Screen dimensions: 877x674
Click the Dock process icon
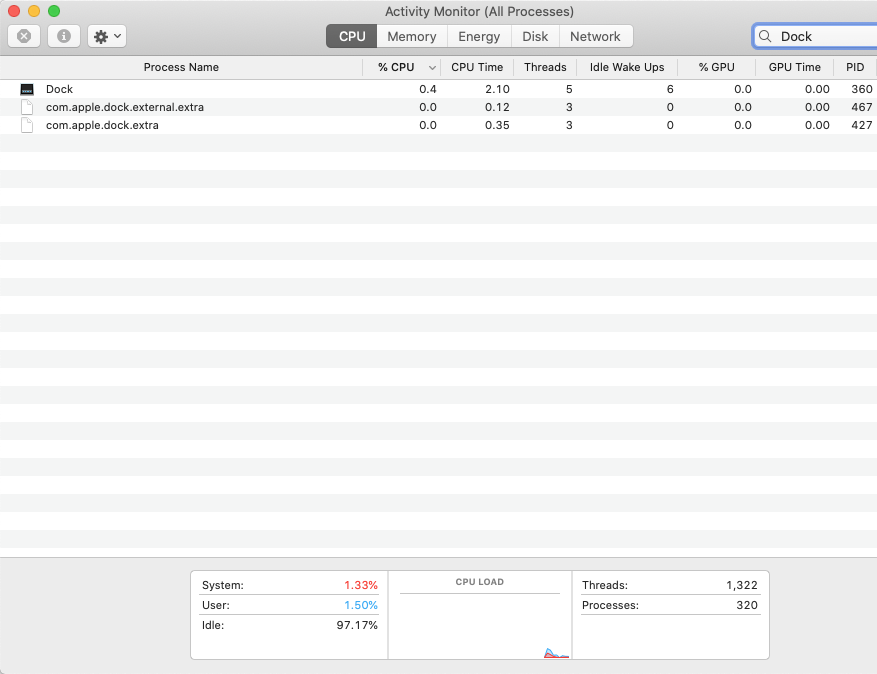27,89
